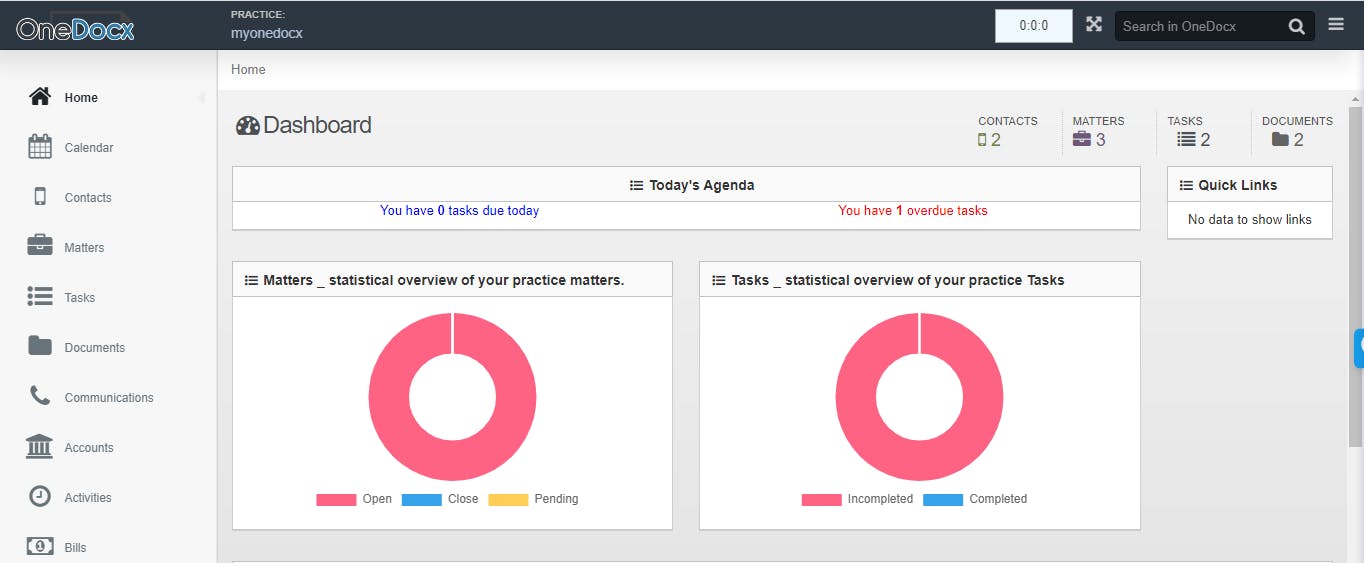Open the Documents folder icon in sidebar
Image resolution: width=1364 pixels, height=563 pixels.
pyautogui.click(x=40, y=346)
